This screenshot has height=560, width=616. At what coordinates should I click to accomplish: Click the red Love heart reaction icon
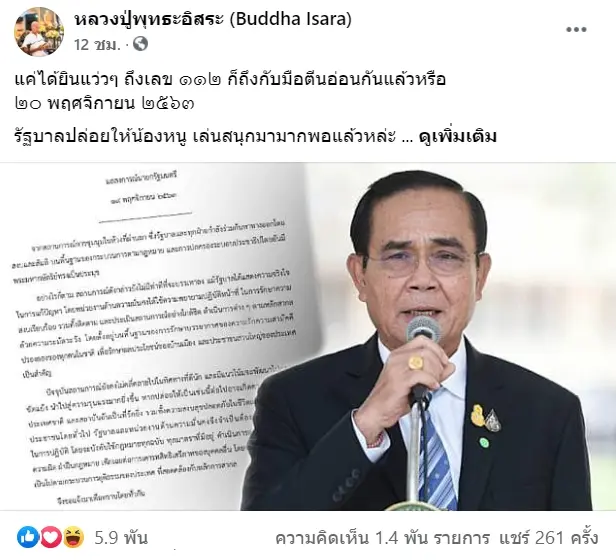click(51, 537)
